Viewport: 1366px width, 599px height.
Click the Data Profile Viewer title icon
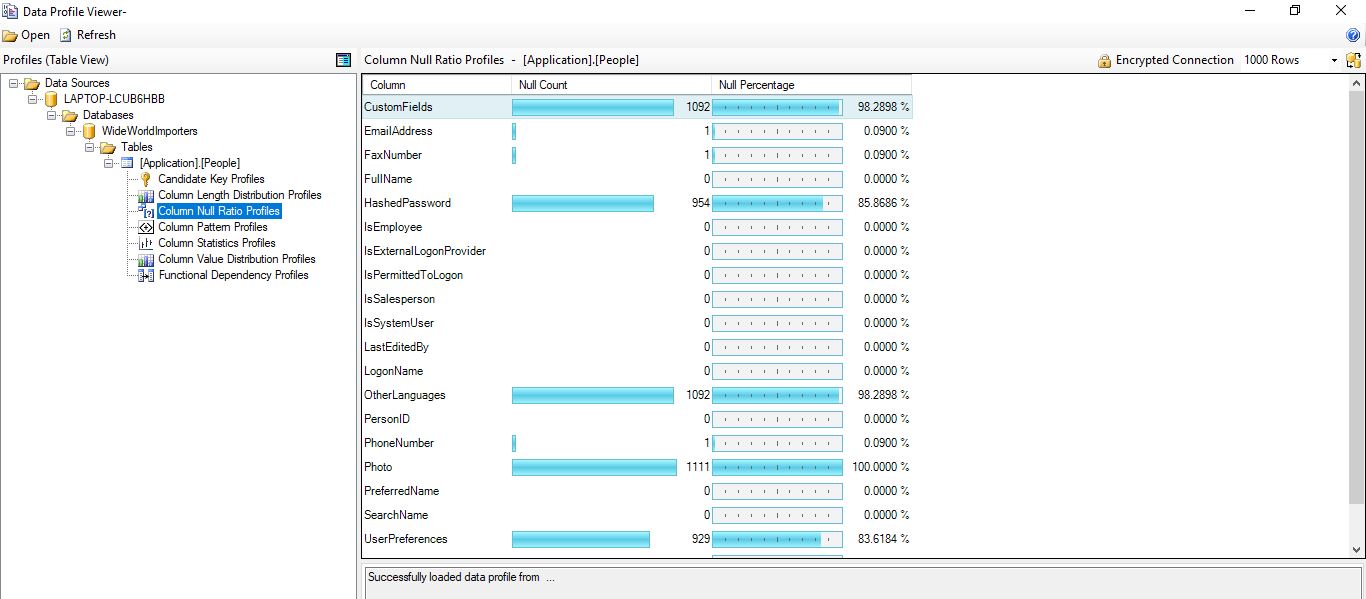click(11, 11)
